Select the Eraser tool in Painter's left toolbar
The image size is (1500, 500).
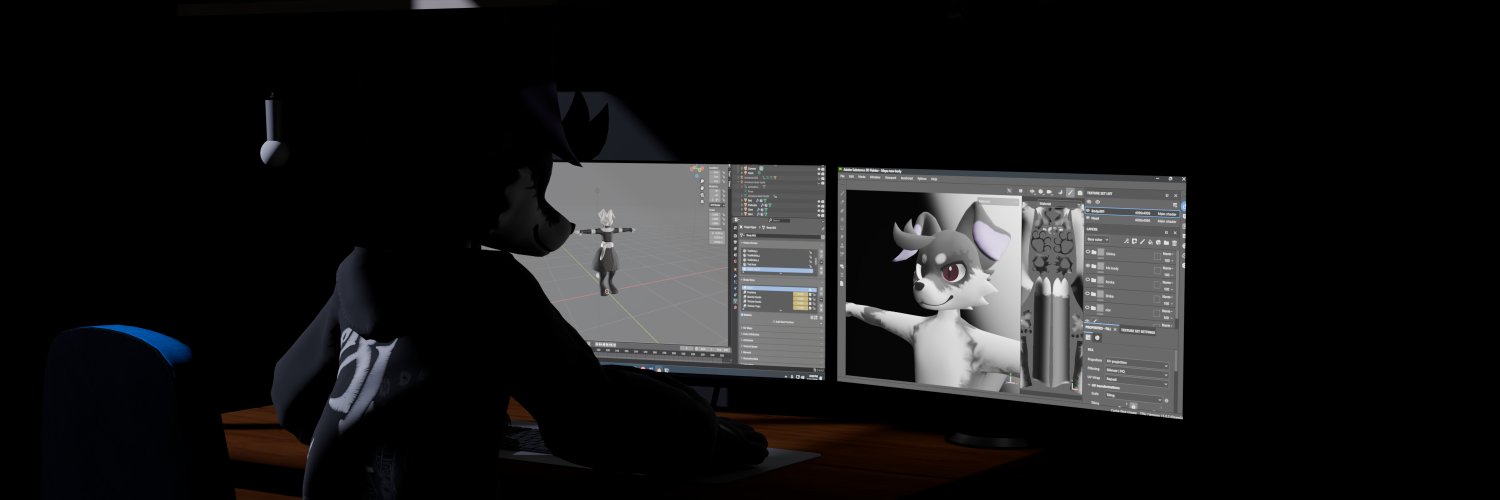[x=843, y=202]
